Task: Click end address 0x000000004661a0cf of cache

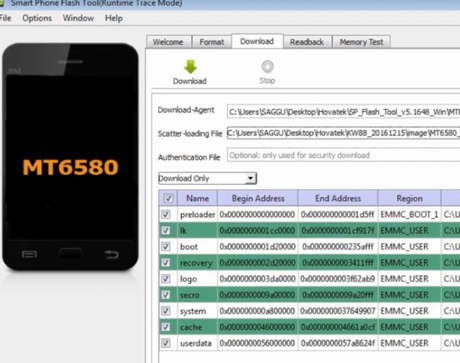Action: [338, 327]
